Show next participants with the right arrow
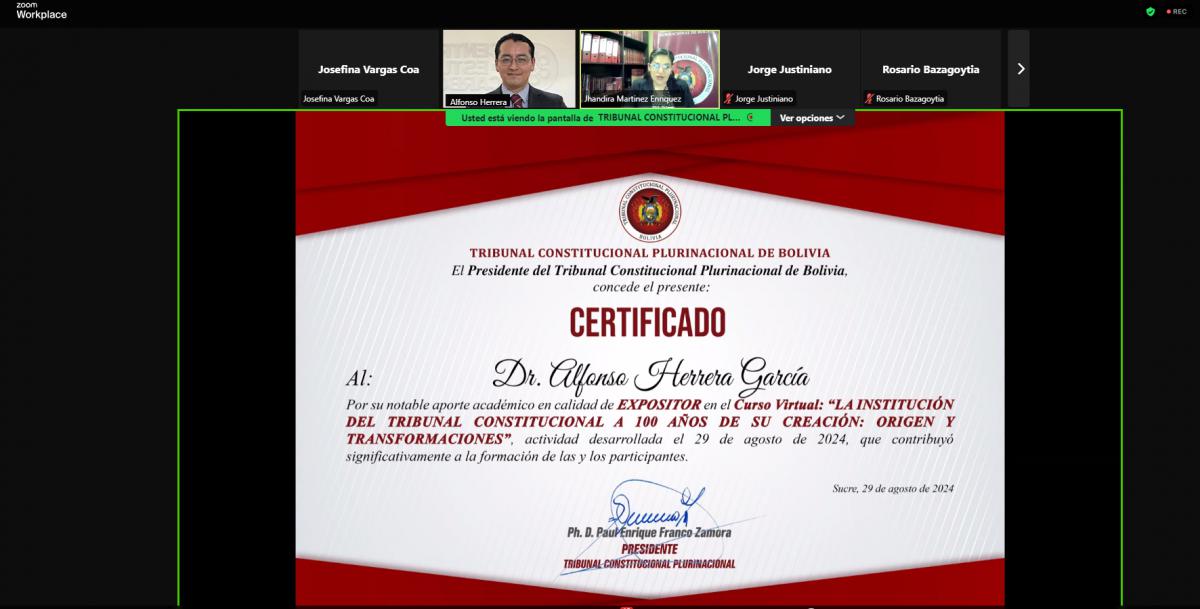1200x609 pixels. [1020, 69]
